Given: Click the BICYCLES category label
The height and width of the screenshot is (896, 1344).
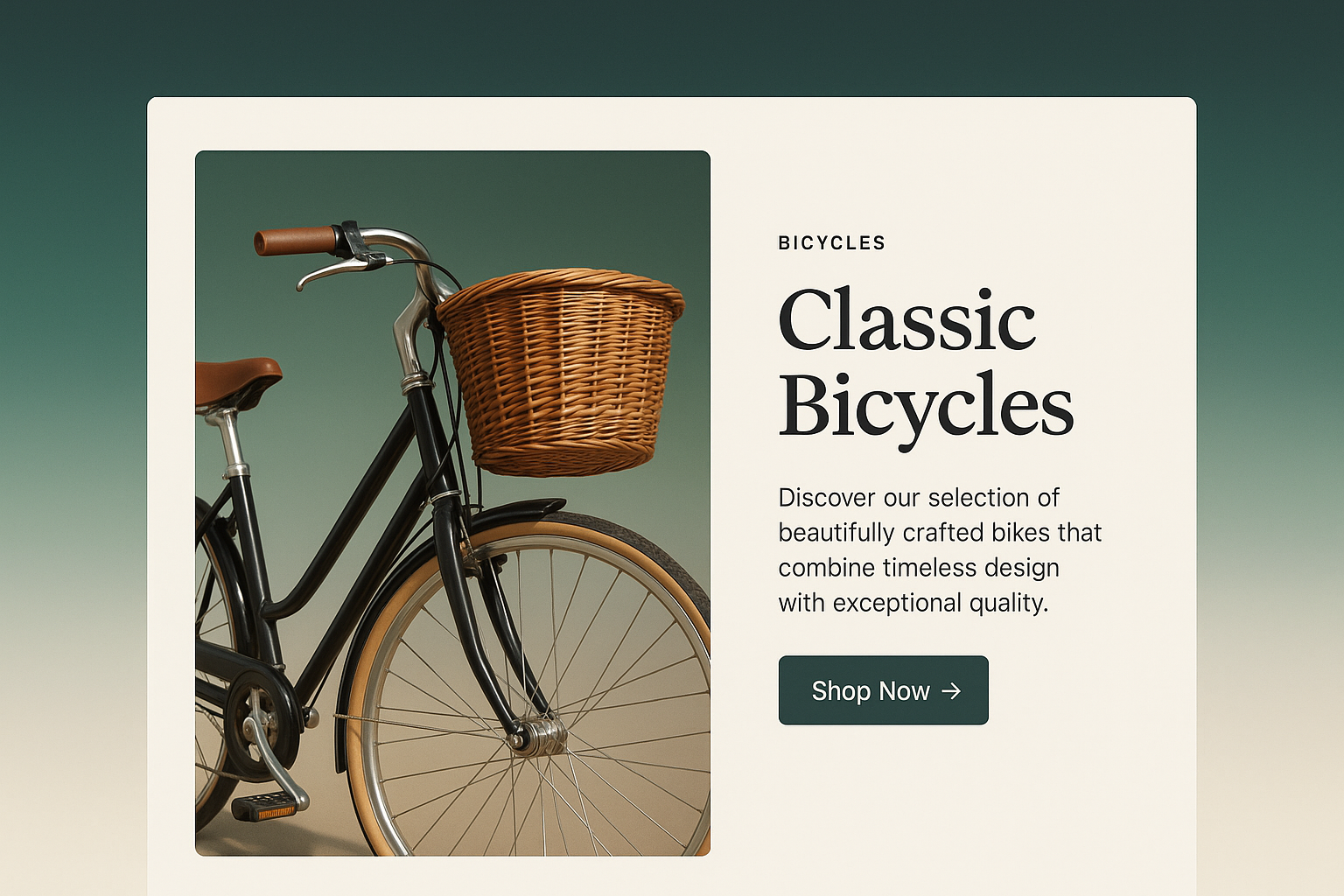Looking at the screenshot, I should pyautogui.click(x=831, y=243).
